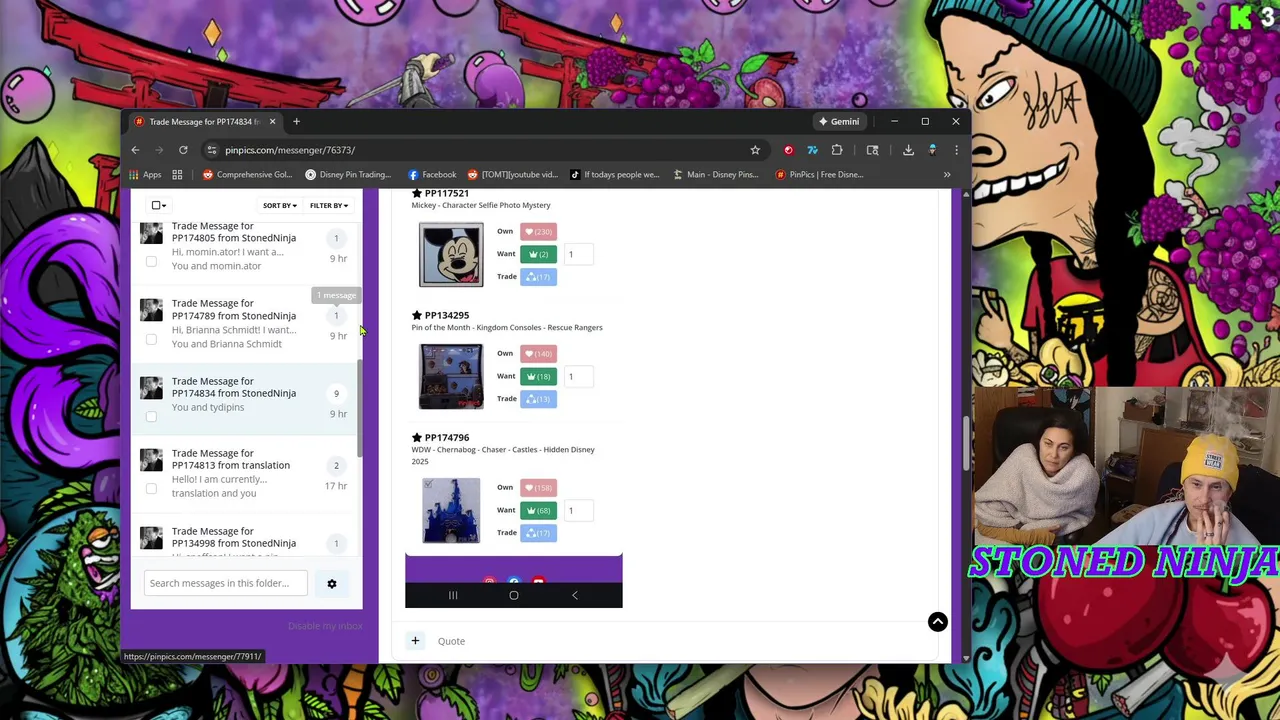Tap the phone home circle button

[514, 595]
